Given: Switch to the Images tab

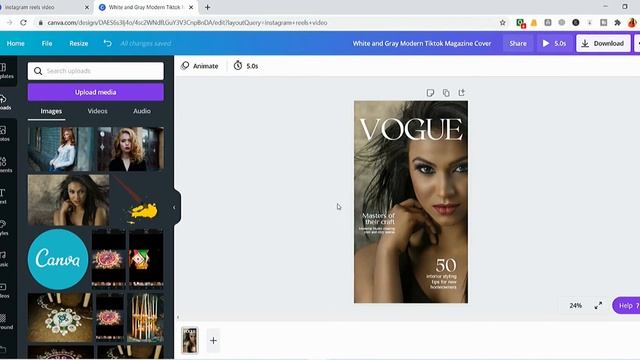Looking at the screenshot, I should [x=51, y=111].
